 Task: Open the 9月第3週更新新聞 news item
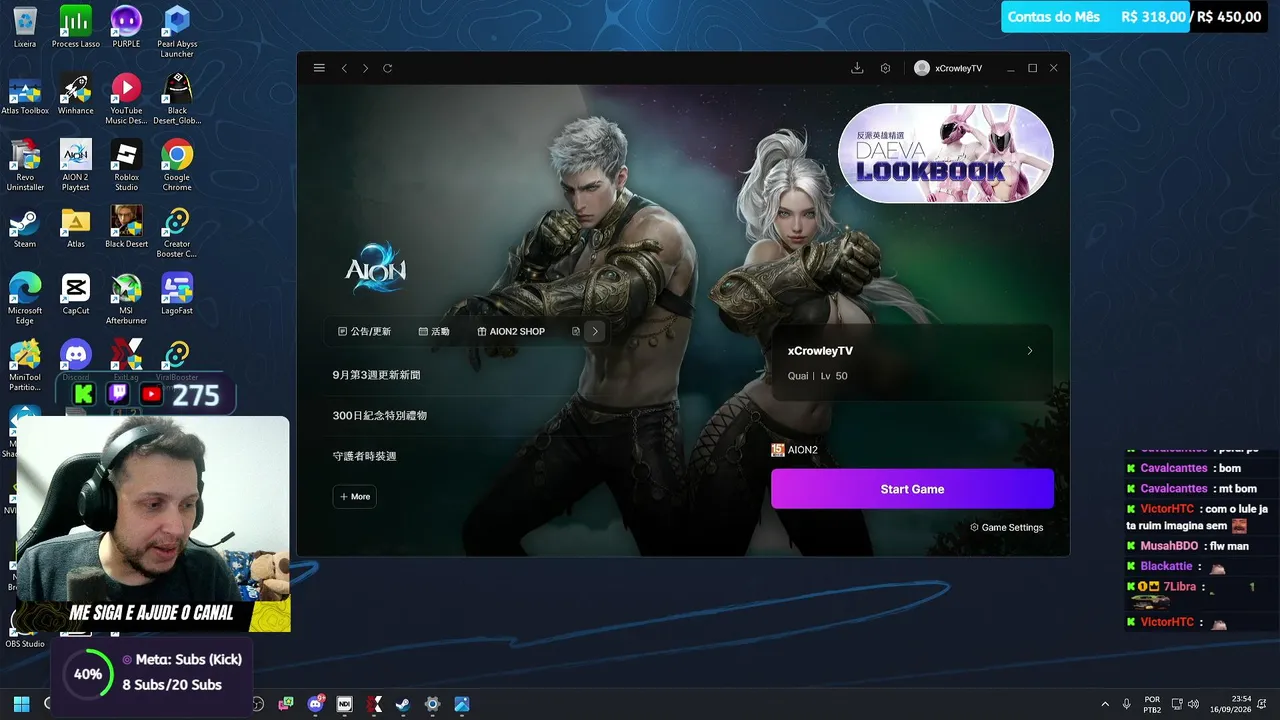pos(376,375)
